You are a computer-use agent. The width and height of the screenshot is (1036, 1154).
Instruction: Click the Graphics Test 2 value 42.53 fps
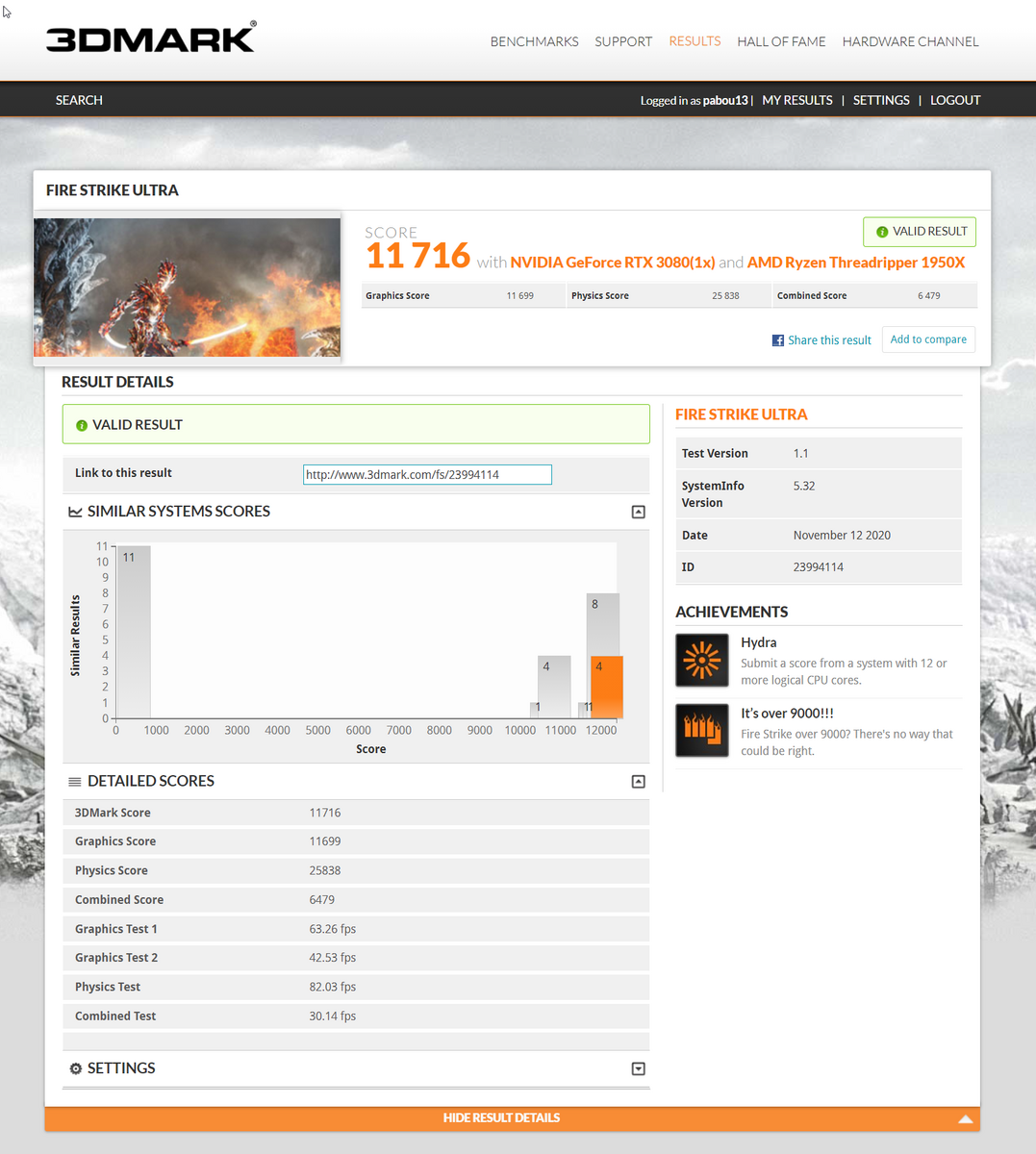point(333,958)
